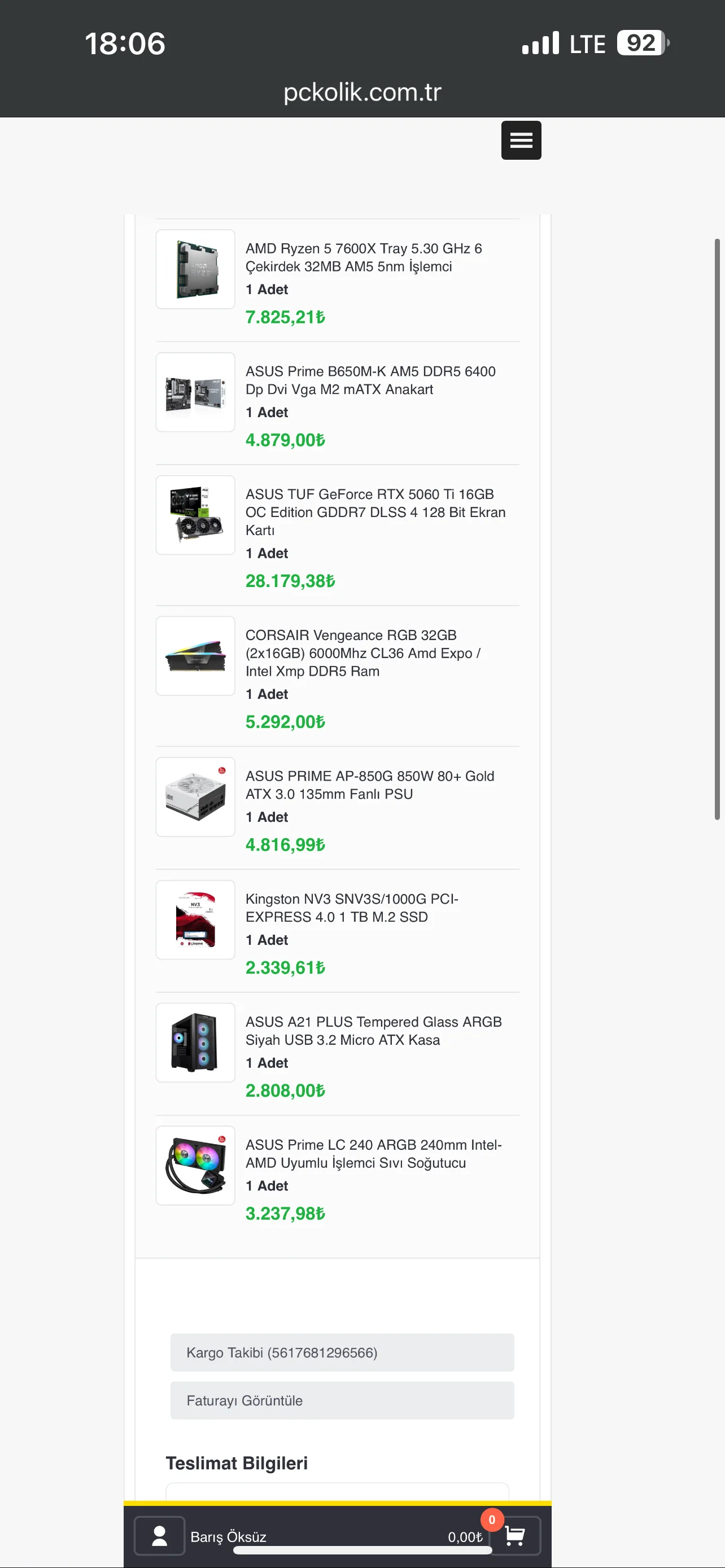
Task: Open the hamburger menu
Action: (x=521, y=140)
